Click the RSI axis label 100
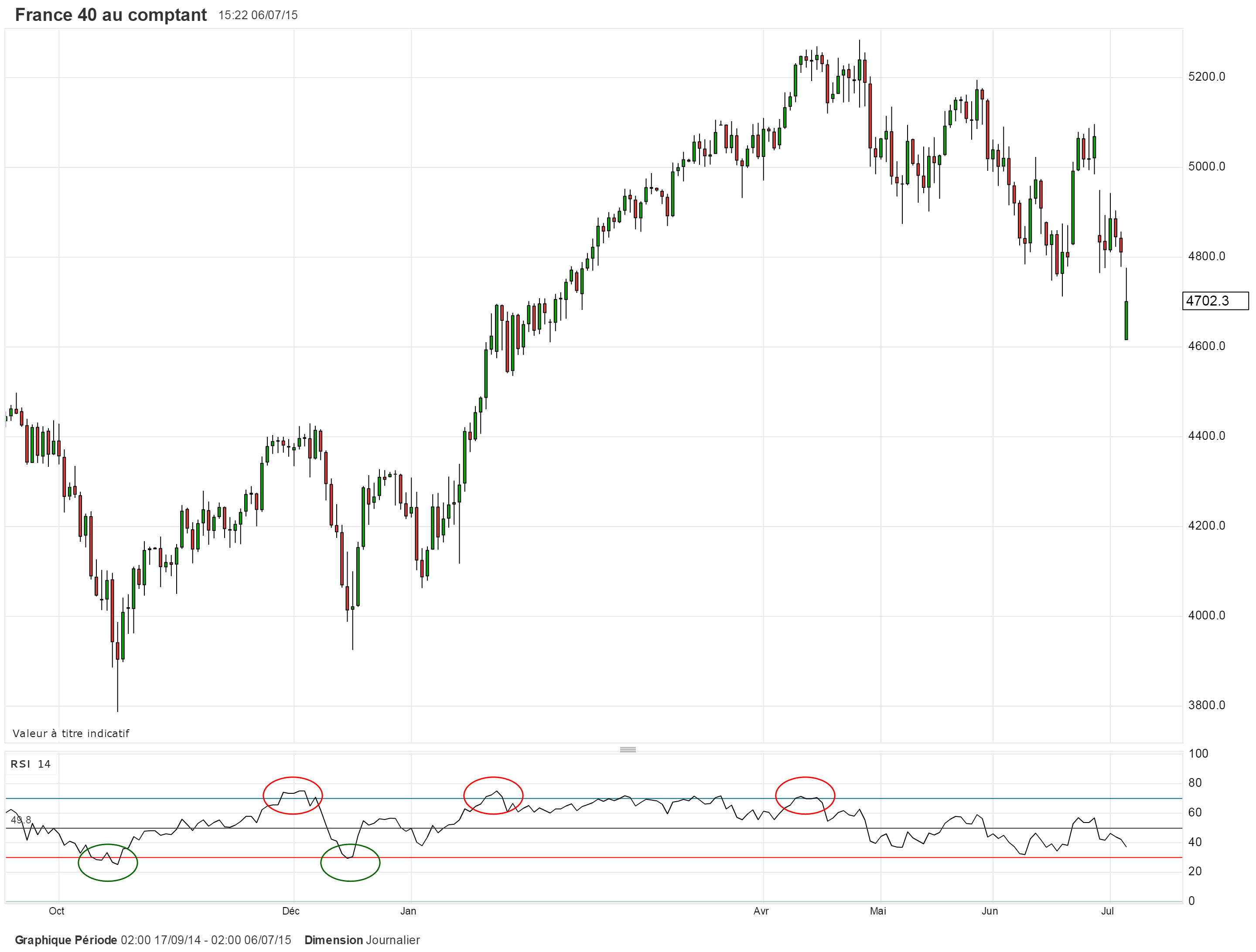1256x952 pixels. tap(1198, 754)
